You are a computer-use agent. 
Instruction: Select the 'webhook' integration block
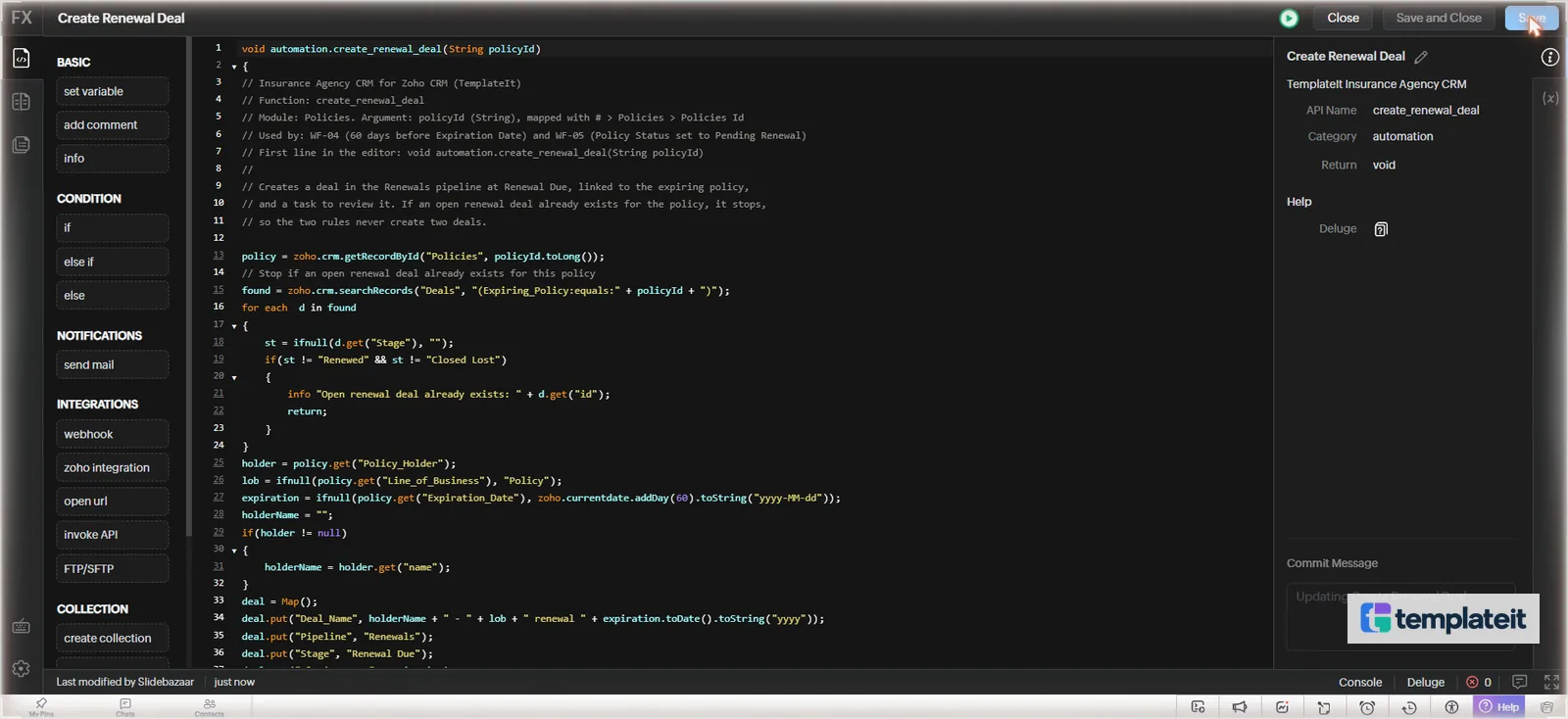click(112, 434)
